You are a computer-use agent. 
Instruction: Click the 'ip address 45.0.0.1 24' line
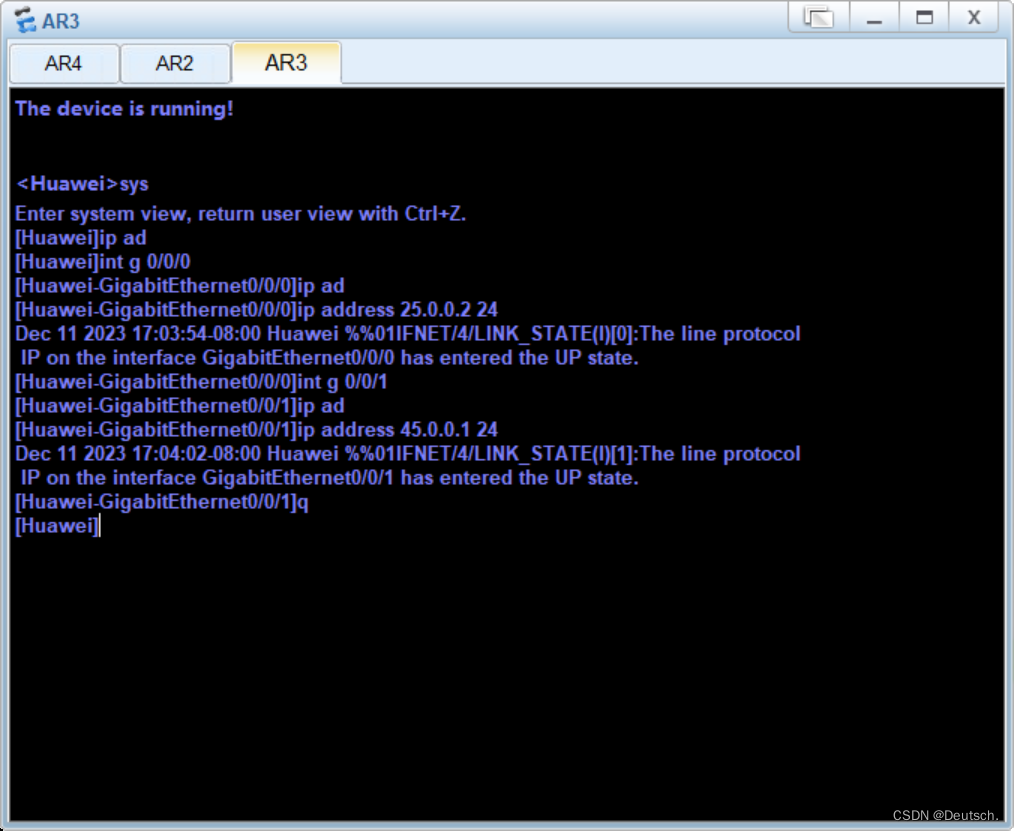(x=256, y=430)
